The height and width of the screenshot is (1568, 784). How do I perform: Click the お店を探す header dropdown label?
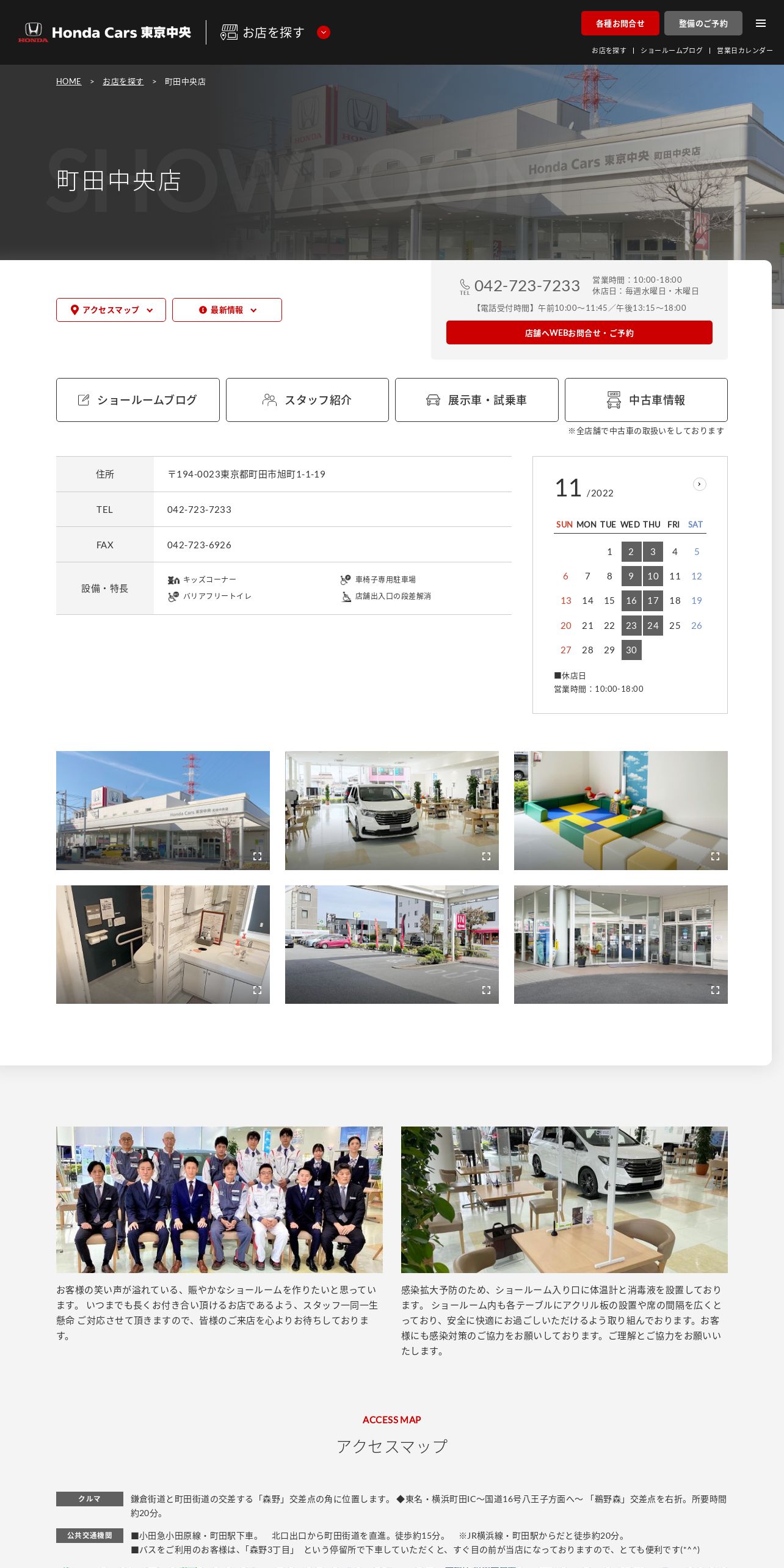[274, 32]
